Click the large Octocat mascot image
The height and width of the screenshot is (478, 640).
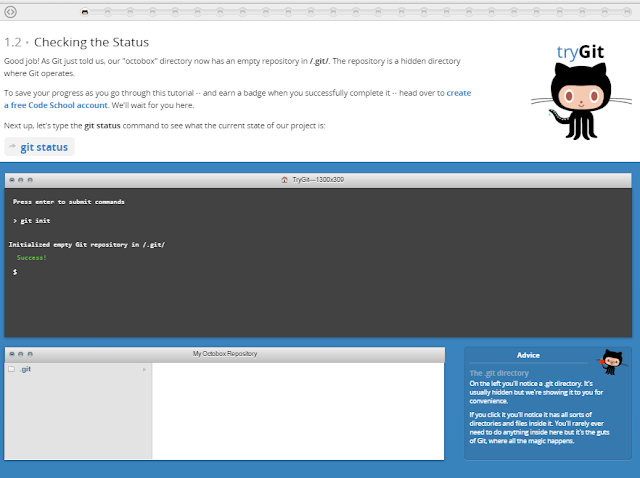[x=581, y=101]
